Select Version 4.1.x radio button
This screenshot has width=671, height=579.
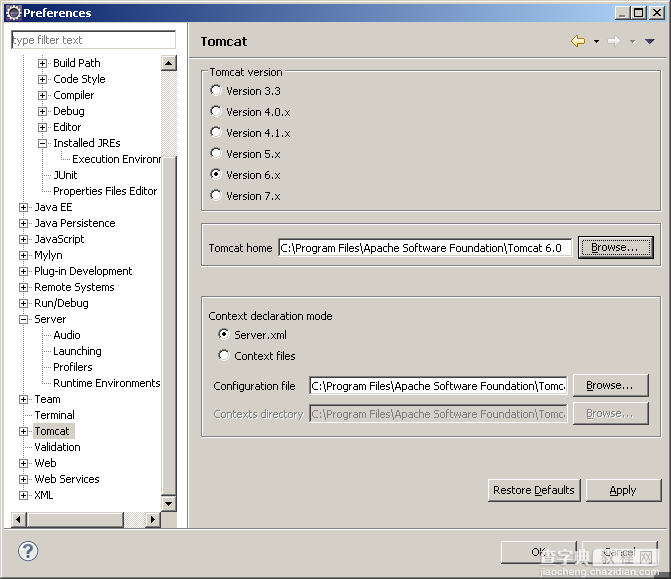(216, 132)
